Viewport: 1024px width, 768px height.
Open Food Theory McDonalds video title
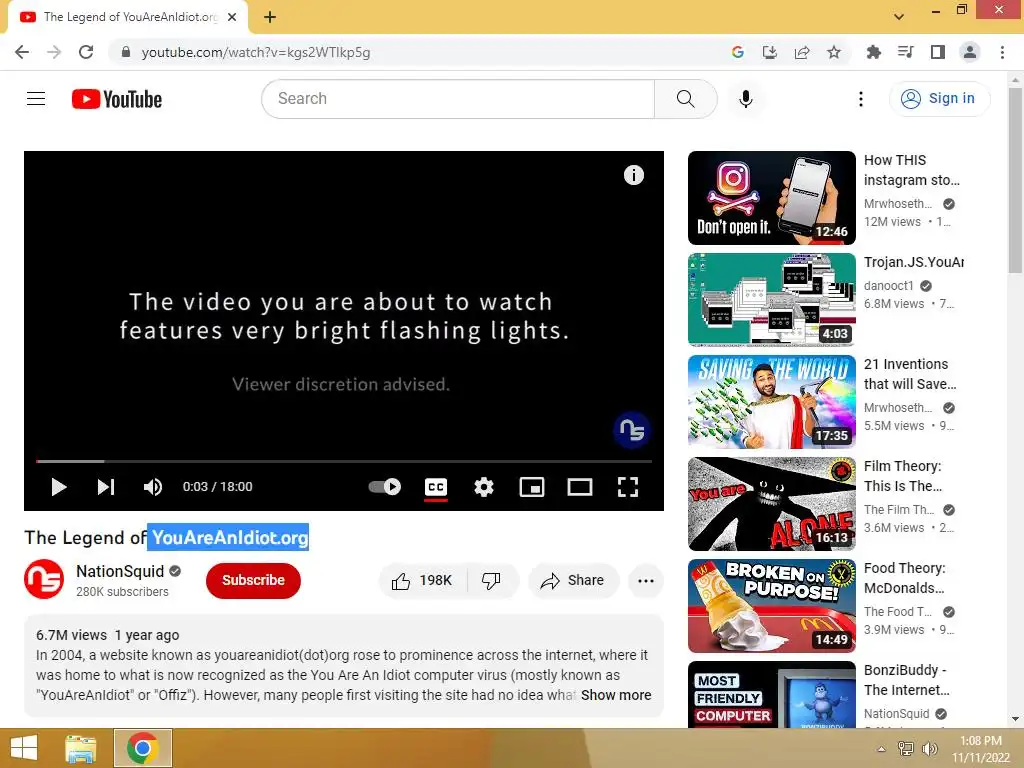pos(904,578)
